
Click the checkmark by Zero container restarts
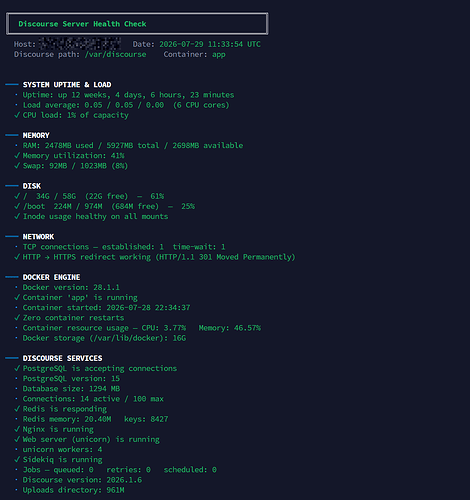[x=17, y=318]
